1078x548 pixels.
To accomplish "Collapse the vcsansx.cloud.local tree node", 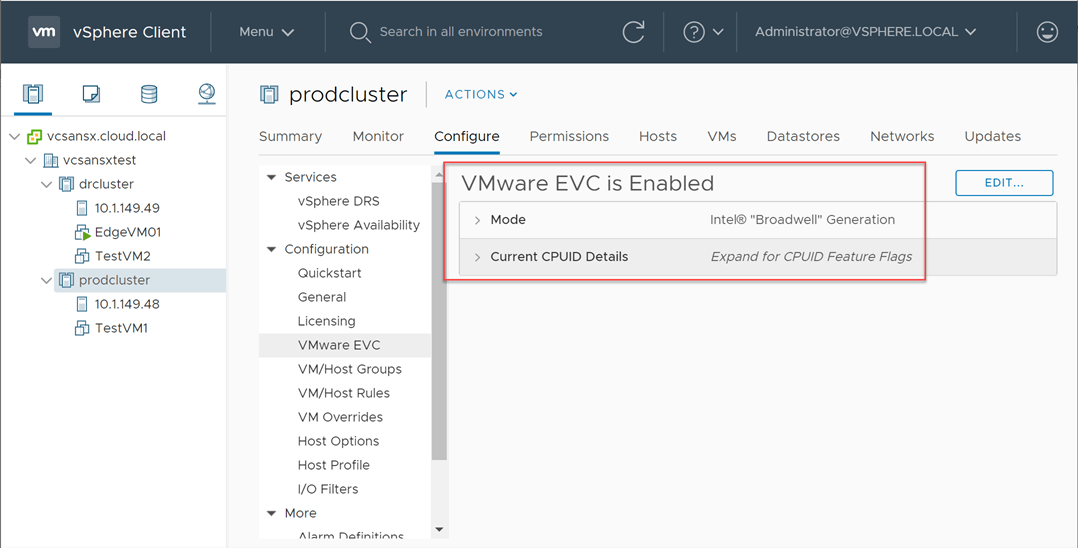I will 14,136.
